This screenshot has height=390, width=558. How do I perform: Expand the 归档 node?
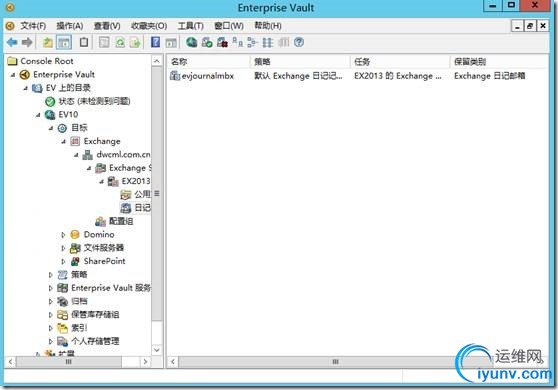click(51, 301)
